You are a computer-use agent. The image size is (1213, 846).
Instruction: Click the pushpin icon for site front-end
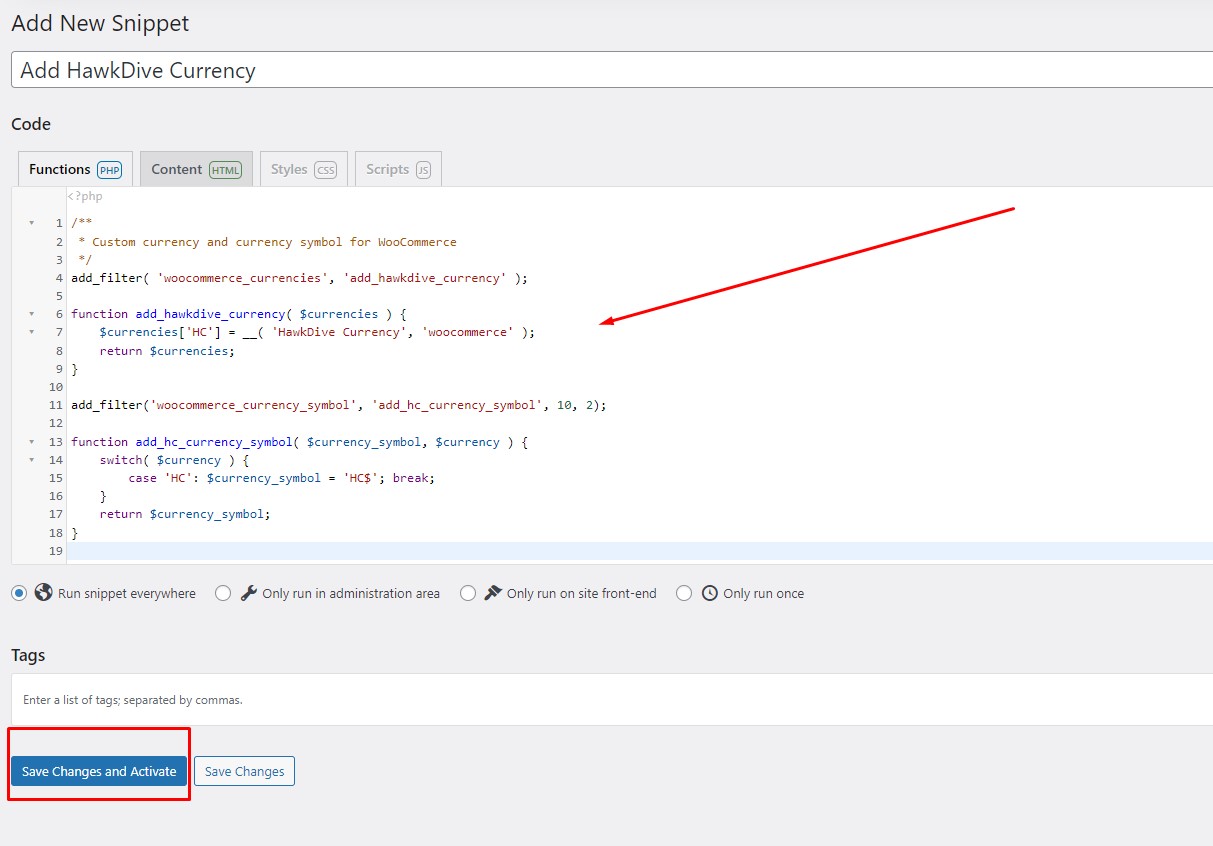493,593
